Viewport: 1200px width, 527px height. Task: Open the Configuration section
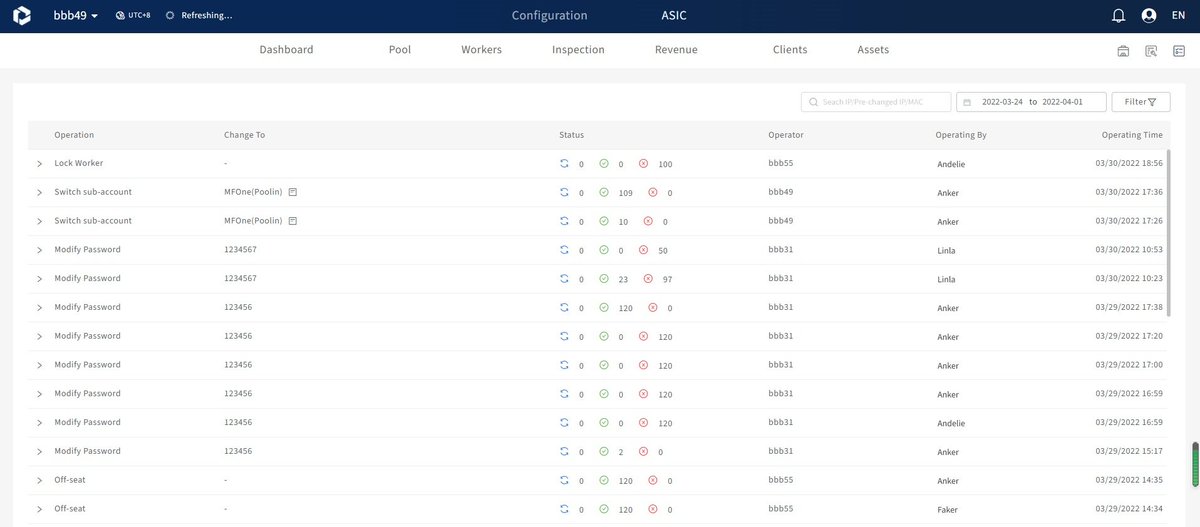[549, 16]
